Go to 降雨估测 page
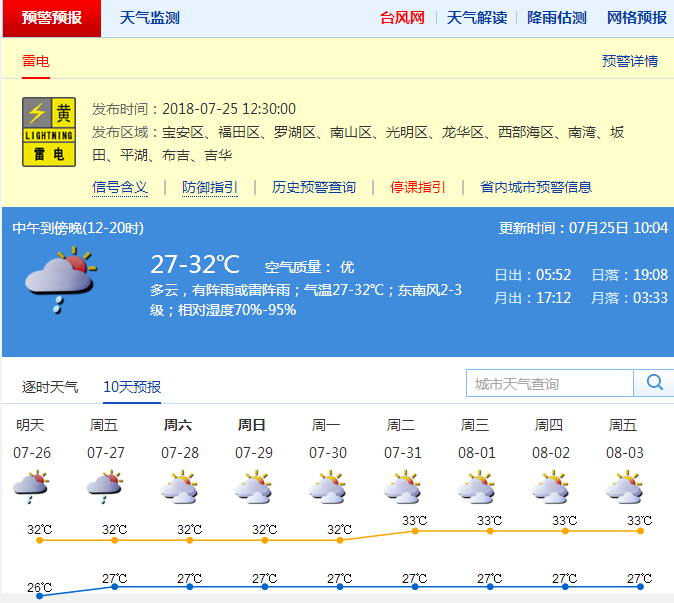 coord(557,18)
